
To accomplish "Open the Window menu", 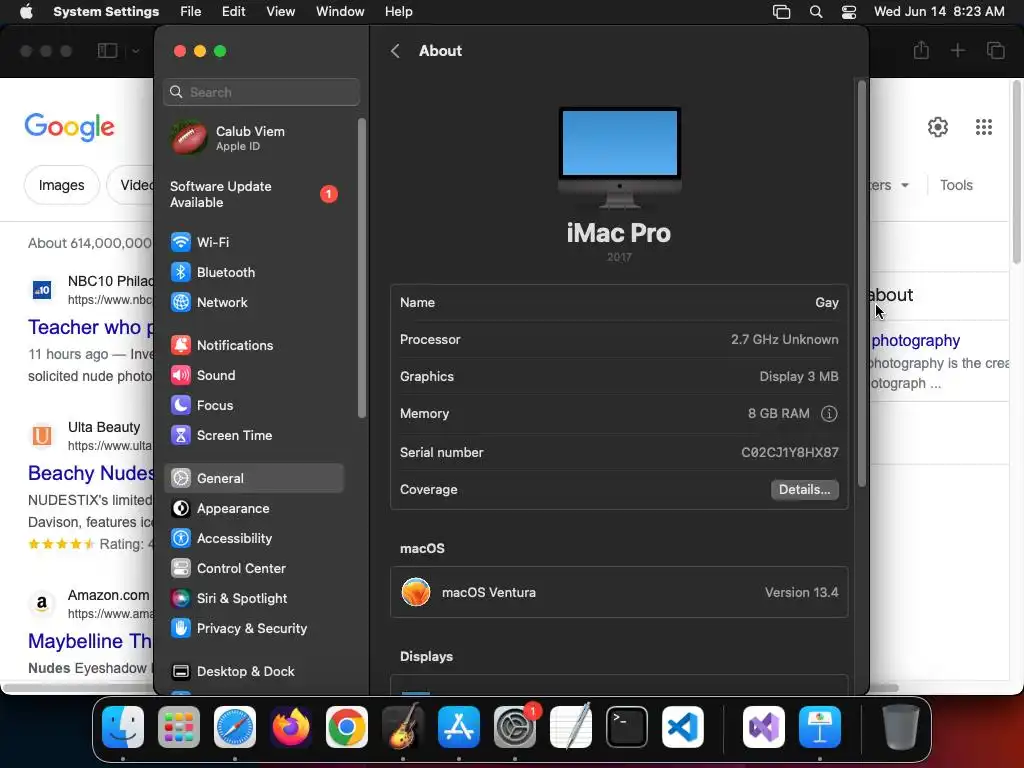I will pyautogui.click(x=340, y=12).
